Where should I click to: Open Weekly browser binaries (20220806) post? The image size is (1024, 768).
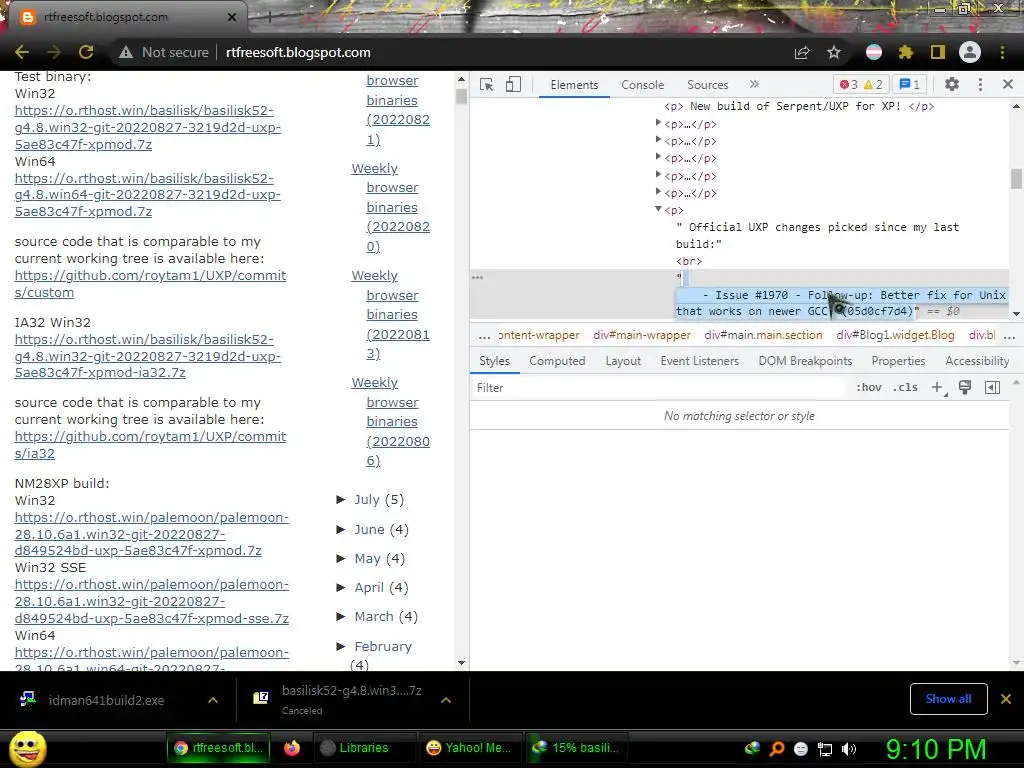pyautogui.click(x=391, y=421)
